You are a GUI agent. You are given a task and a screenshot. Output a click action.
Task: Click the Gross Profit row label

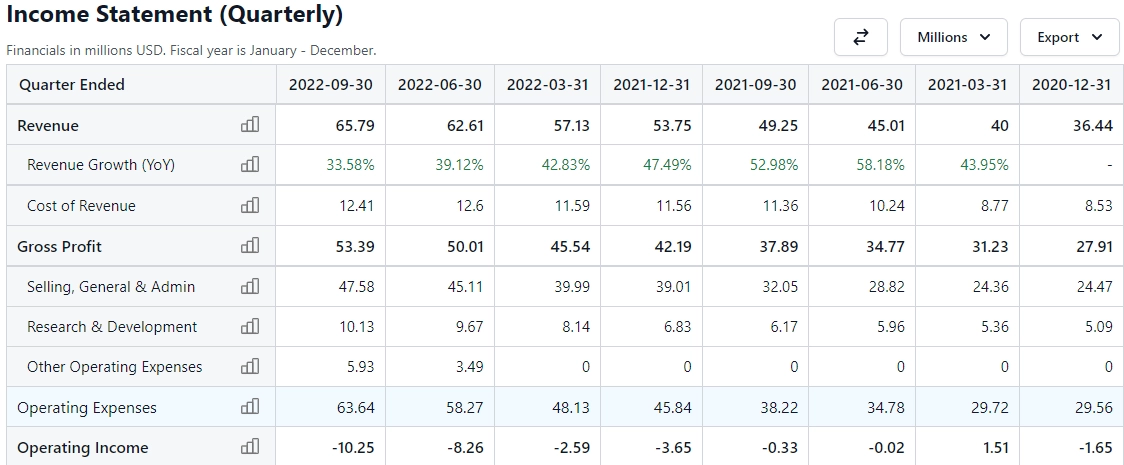pyautogui.click(x=60, y=247)
